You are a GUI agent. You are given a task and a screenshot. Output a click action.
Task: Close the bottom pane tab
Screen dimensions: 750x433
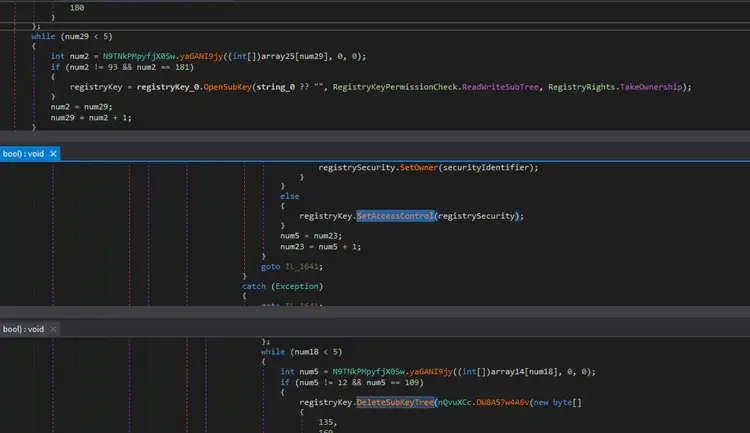(53, 329)
